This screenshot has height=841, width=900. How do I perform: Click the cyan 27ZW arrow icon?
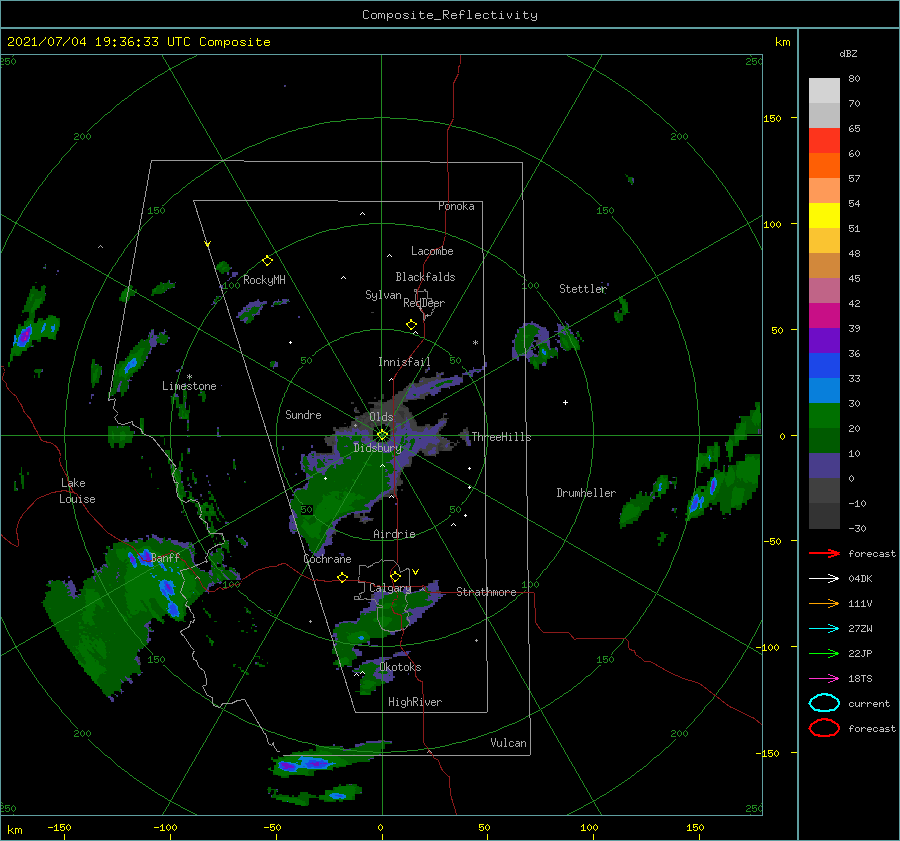[824, 629]
